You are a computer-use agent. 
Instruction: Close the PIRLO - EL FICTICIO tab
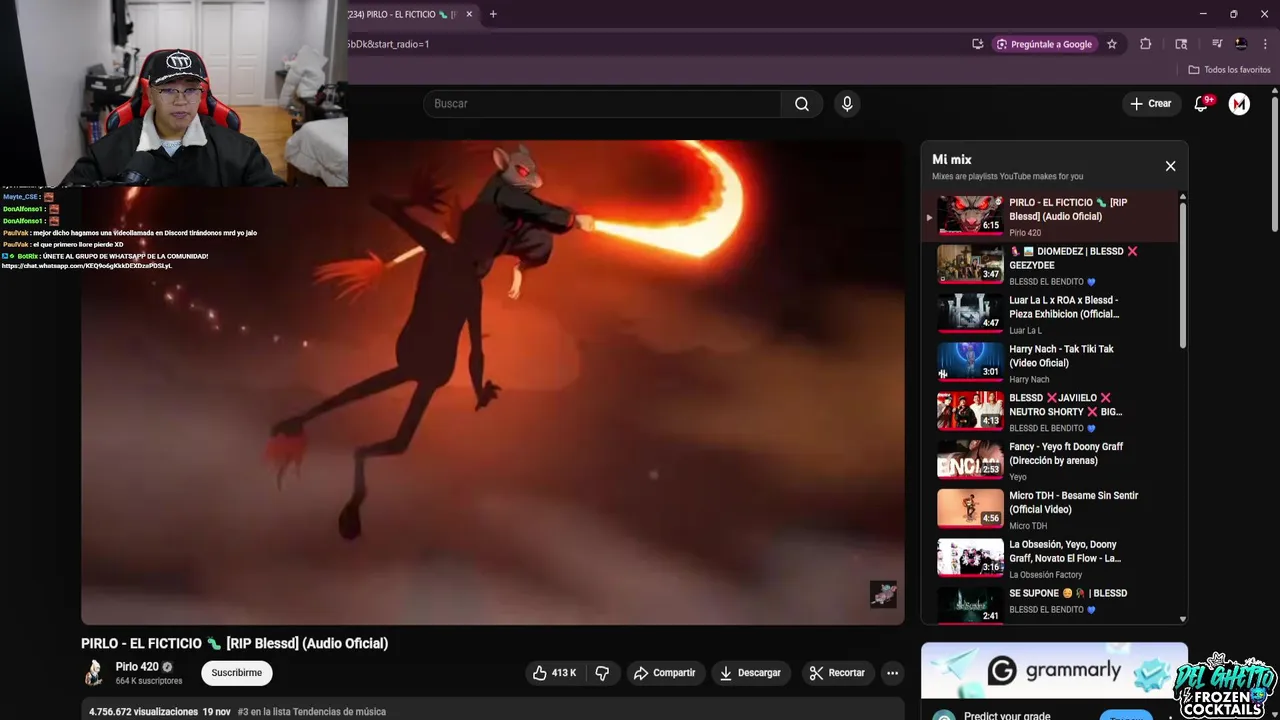469,14
